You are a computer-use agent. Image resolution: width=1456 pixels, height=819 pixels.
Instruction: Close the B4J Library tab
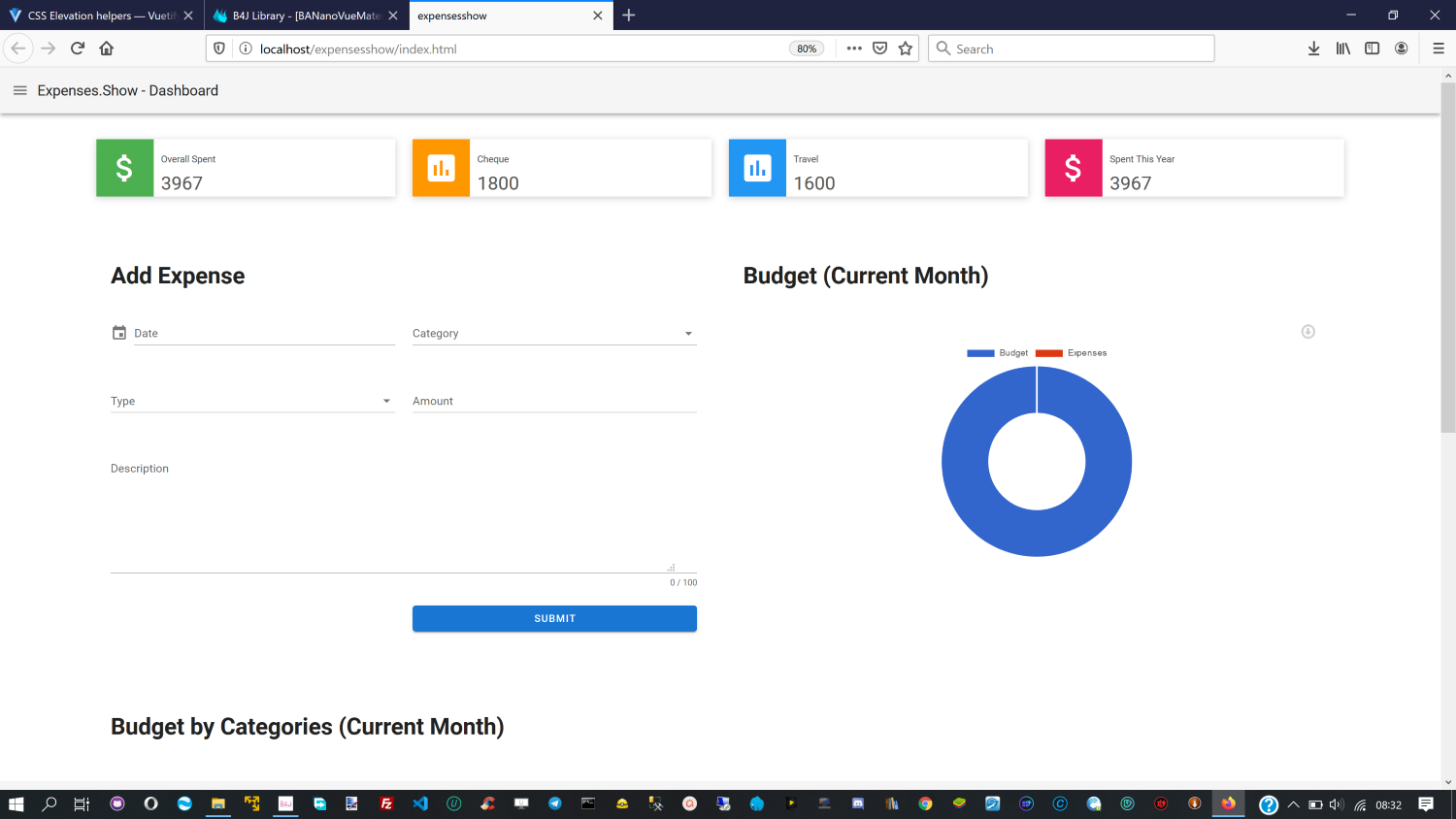coord(393,16)
